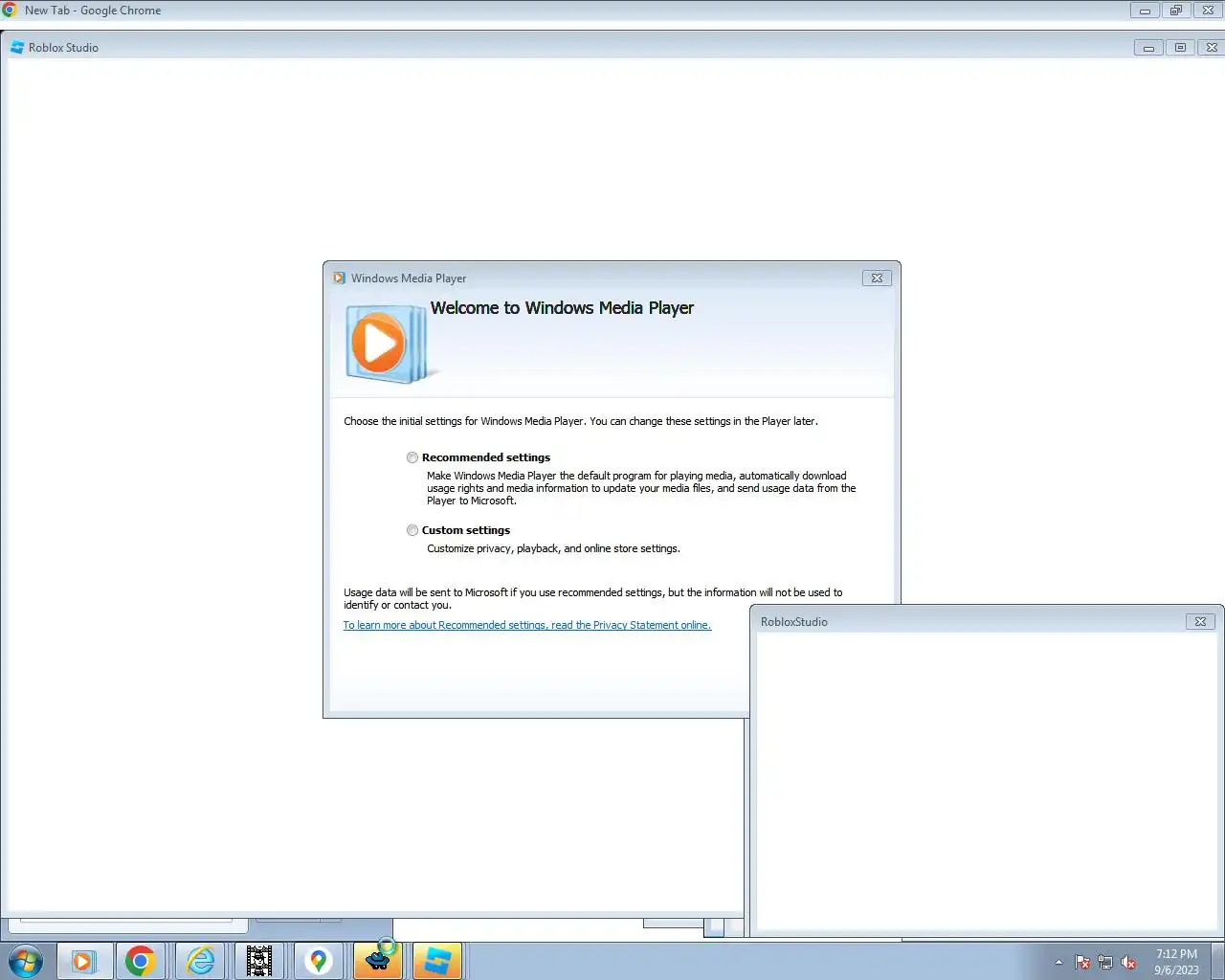Open the clock showing 7:12 PM
This screenshot has height=980, width=1225.
coord(1176,962)
